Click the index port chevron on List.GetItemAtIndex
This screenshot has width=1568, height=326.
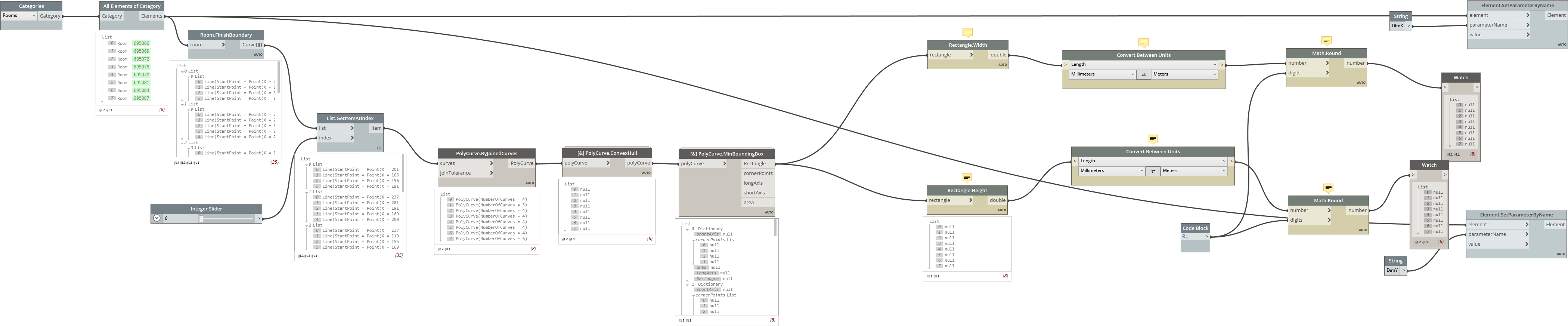tap(352, 138)
